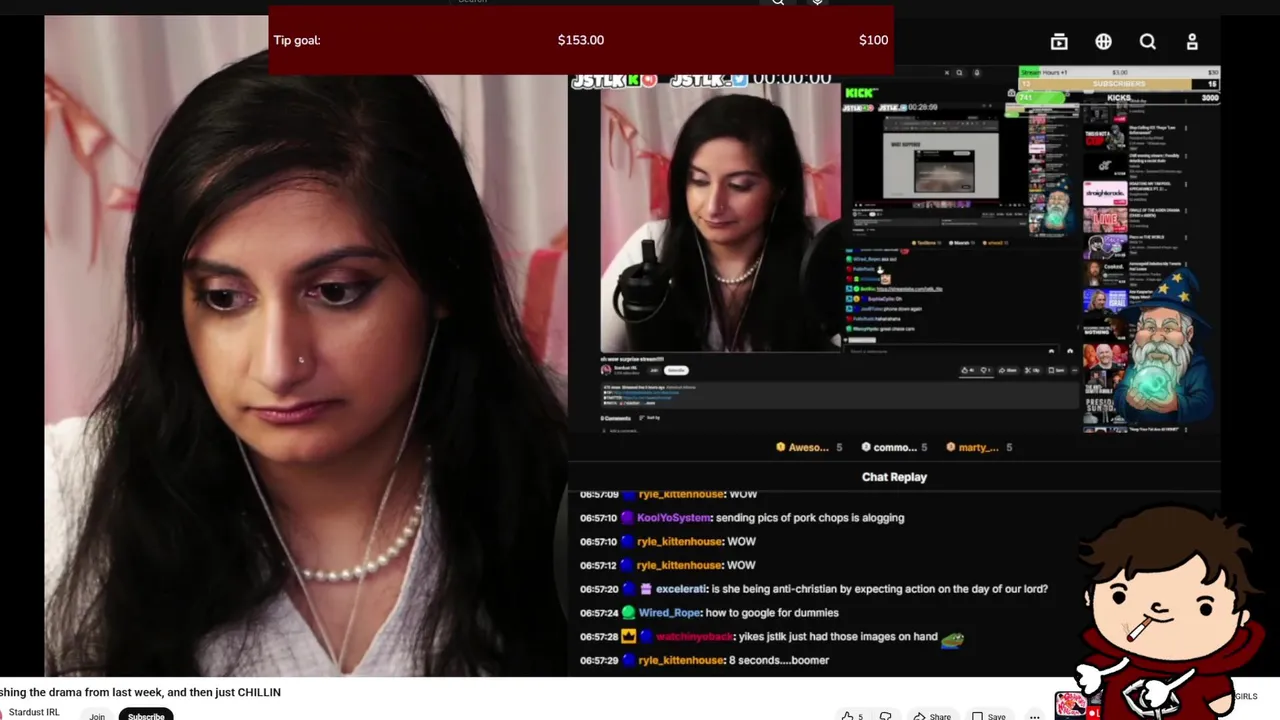The image size is (1280, 720).
Task: Click the wizard avatar overlay image
Action: 1165,348
